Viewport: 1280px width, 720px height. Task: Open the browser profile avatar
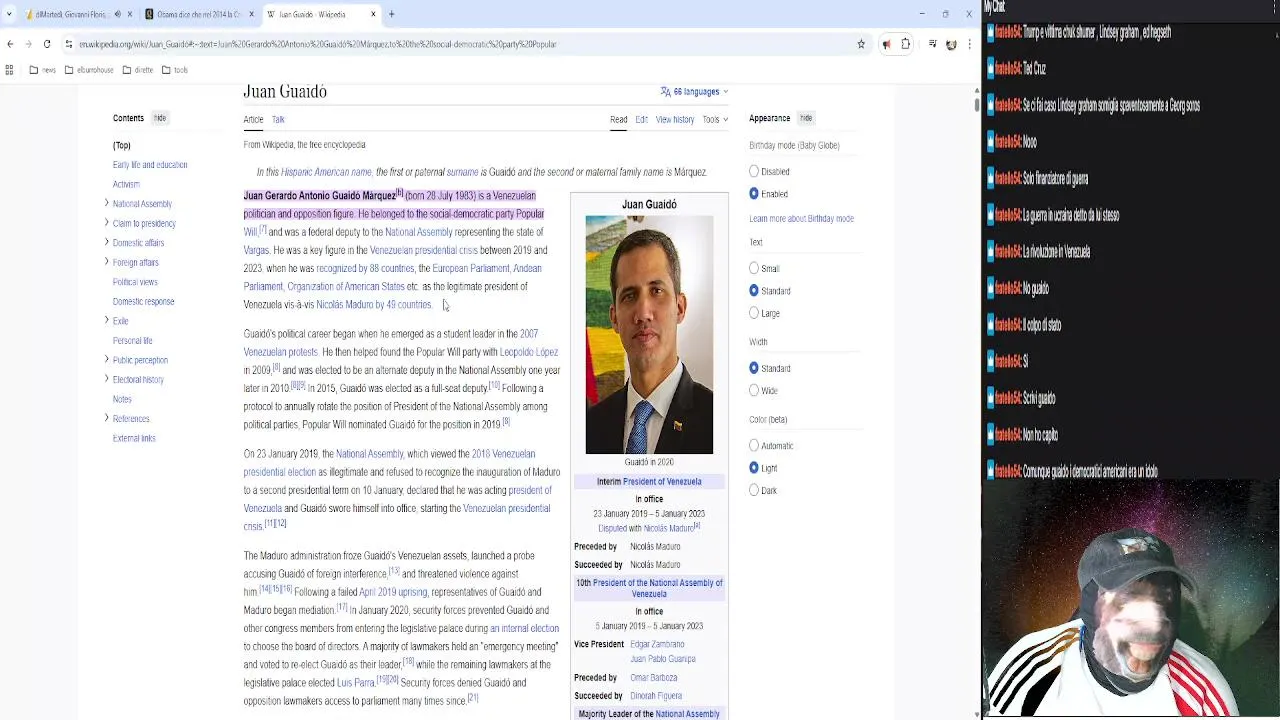click(951, 44)
